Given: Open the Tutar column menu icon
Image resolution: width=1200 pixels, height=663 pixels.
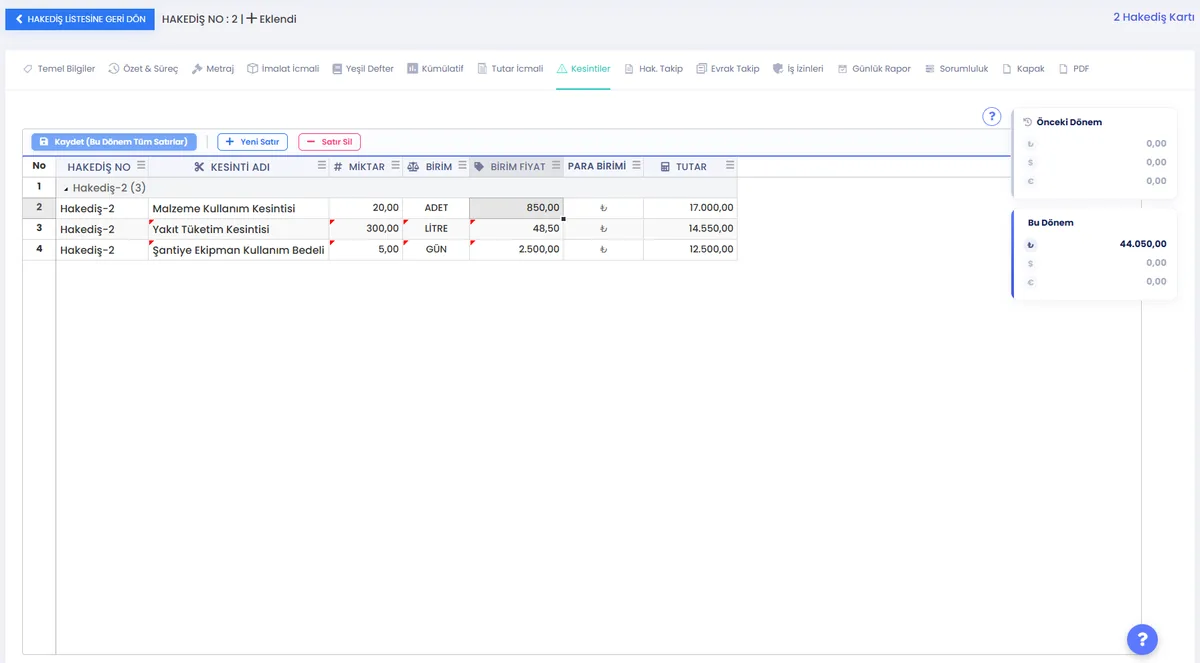Looking at the screenshot, I should 730,166.
